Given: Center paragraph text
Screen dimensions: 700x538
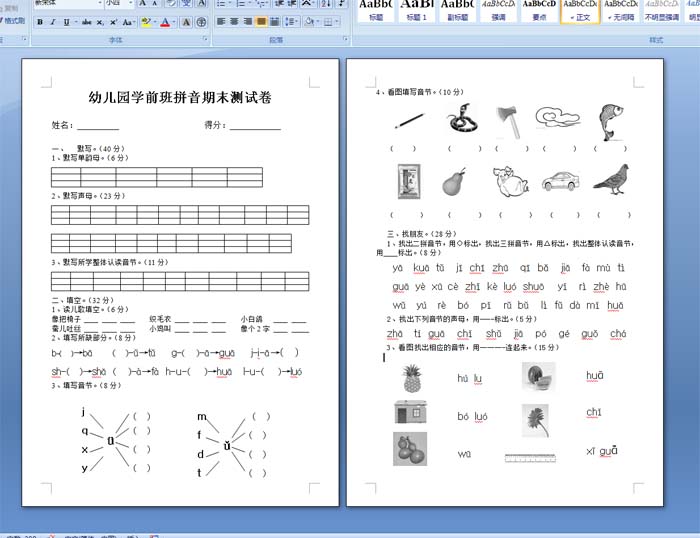Looking at the screenshot, I should tap(234, 21).
